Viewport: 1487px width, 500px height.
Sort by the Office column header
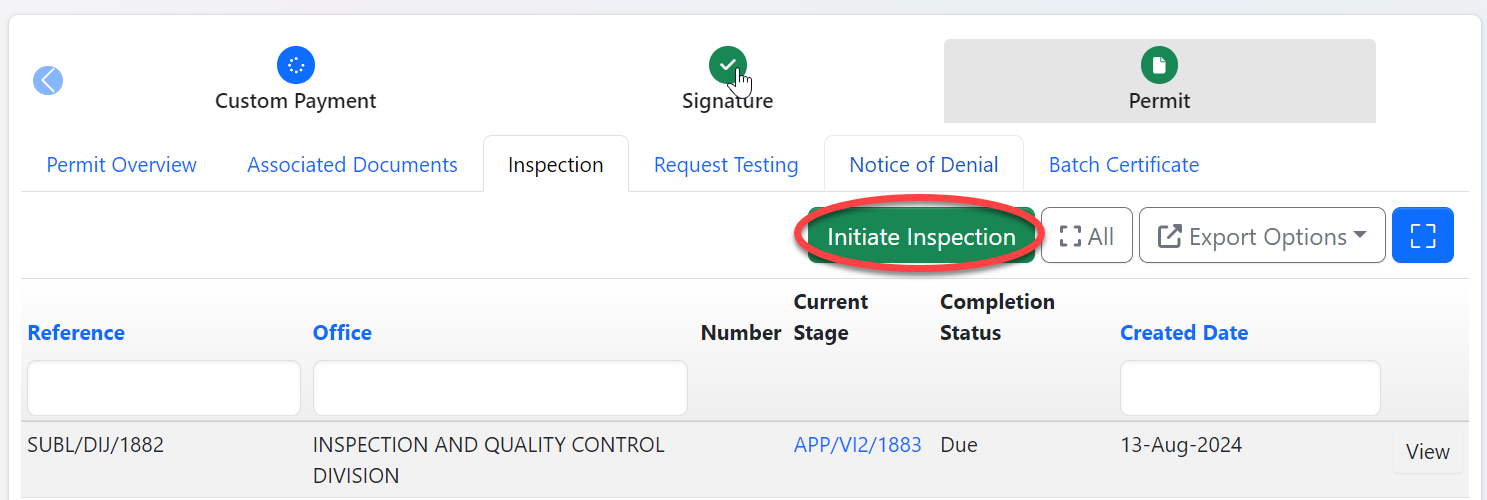click(342, 333)
